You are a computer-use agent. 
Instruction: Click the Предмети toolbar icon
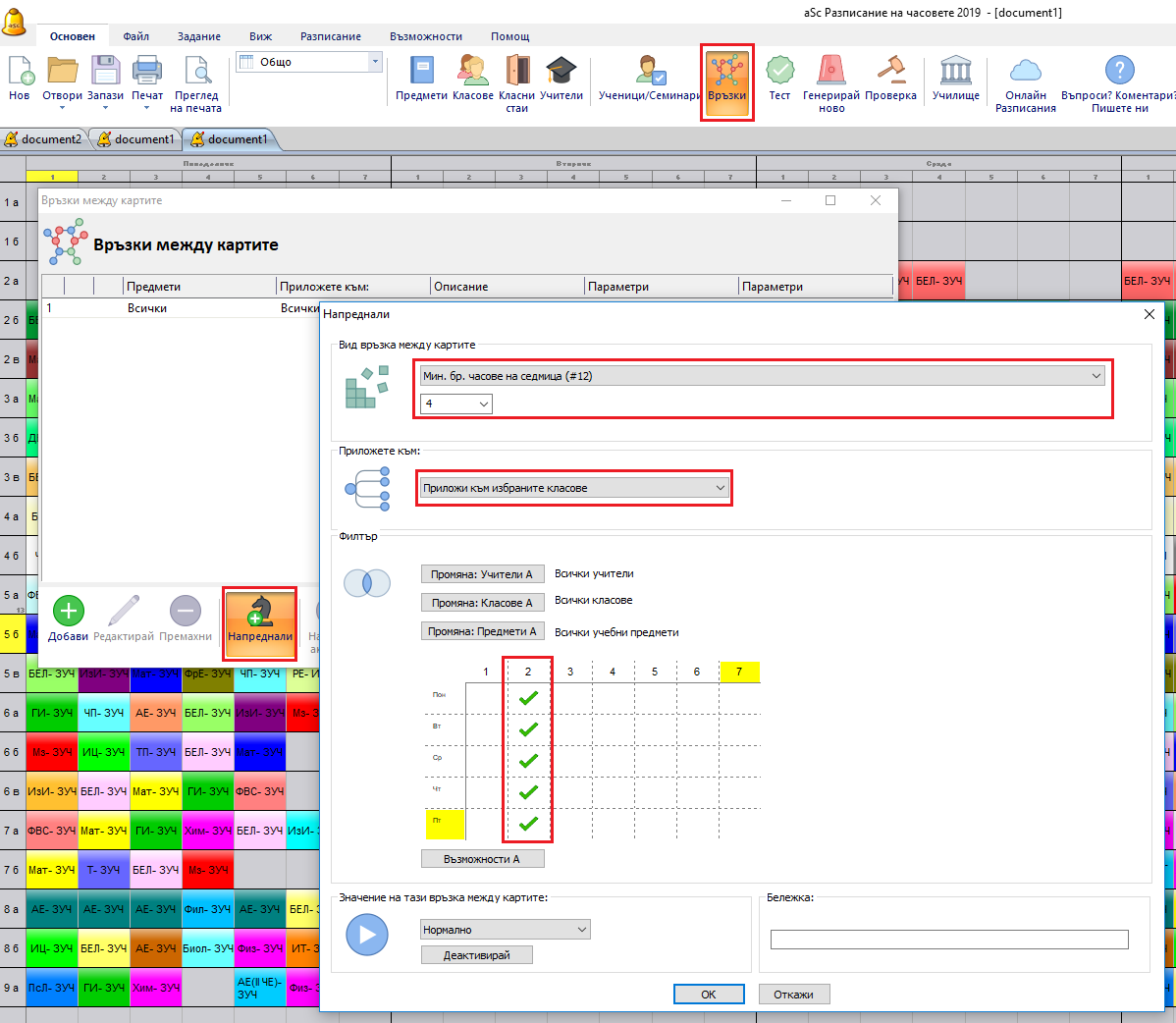(x=421, y=72)
